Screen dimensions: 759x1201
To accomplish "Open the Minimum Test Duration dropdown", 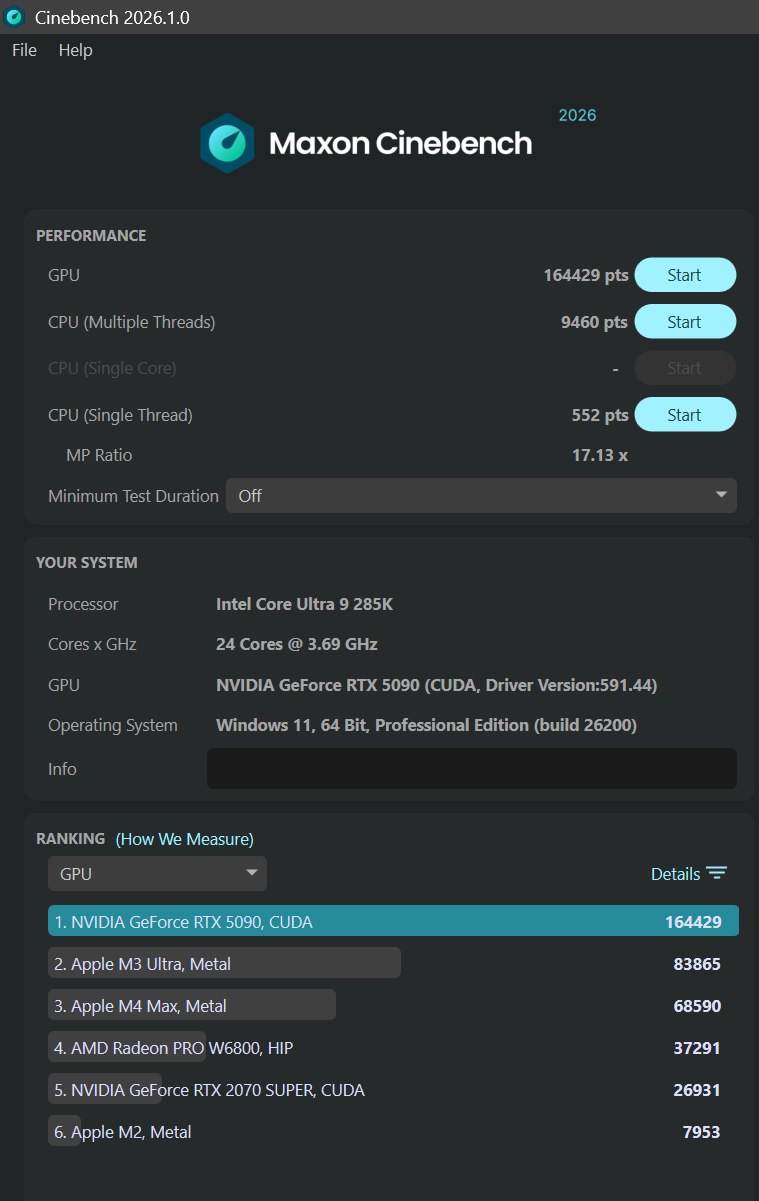I will tap(481, 494).
